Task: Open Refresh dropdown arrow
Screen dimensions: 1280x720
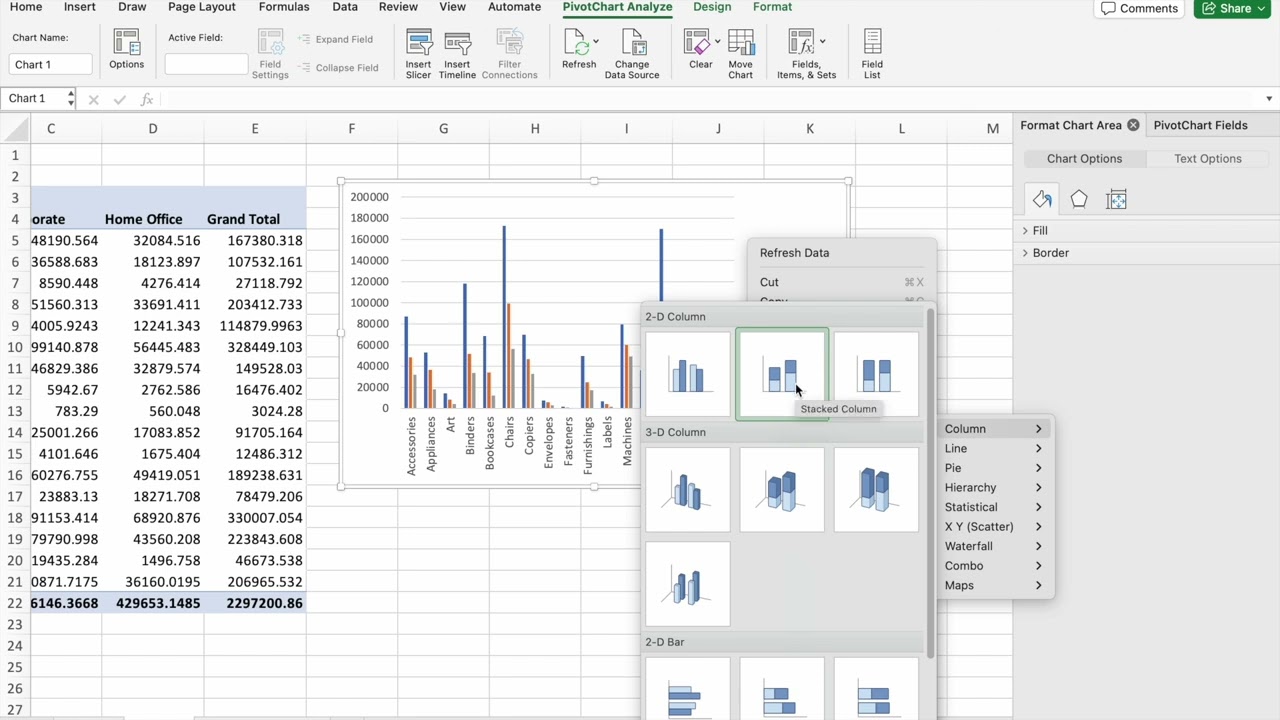Action: point(596,42)
